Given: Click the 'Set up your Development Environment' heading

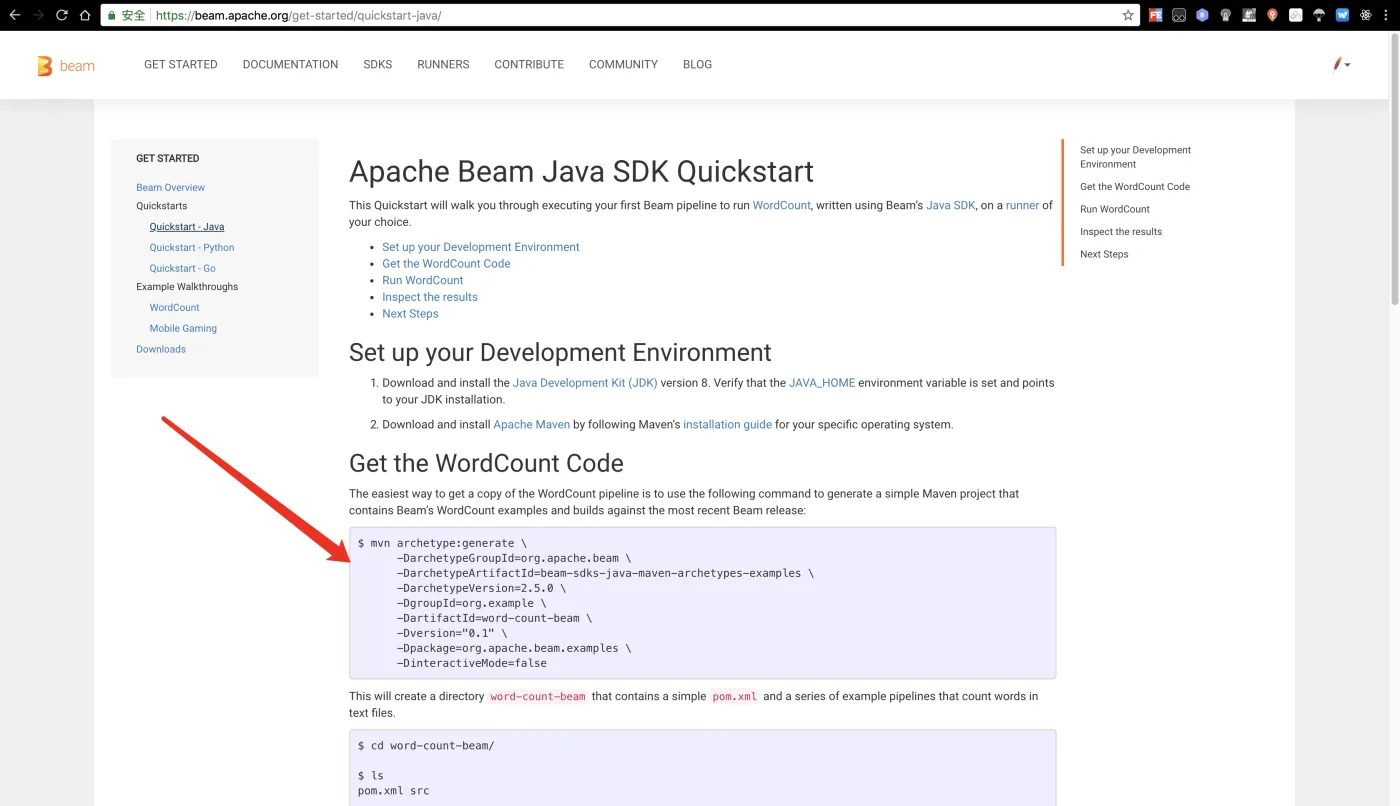Looking at the screenshot, I should (x=560, y=353).
